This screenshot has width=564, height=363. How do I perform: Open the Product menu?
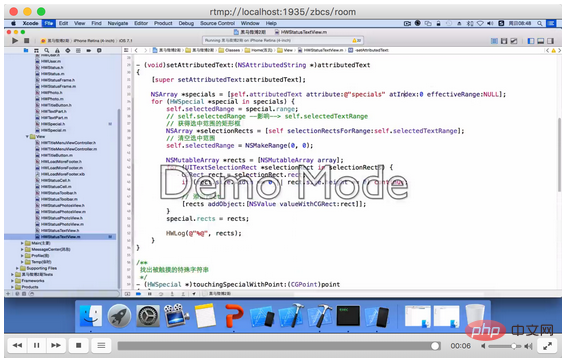[163, 23]
